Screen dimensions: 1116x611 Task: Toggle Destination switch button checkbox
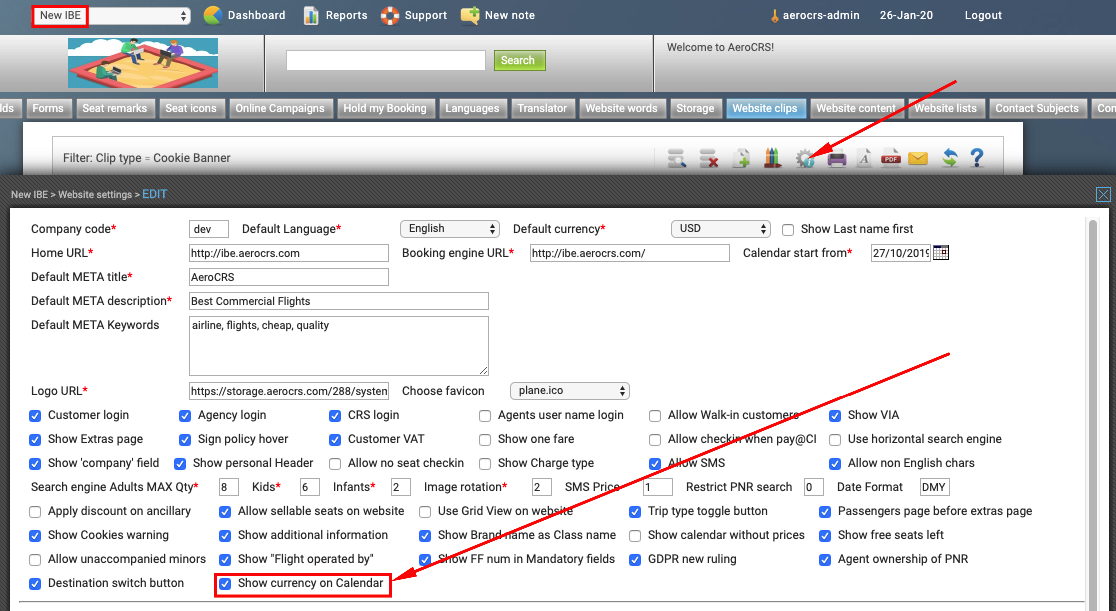point(35,584)
